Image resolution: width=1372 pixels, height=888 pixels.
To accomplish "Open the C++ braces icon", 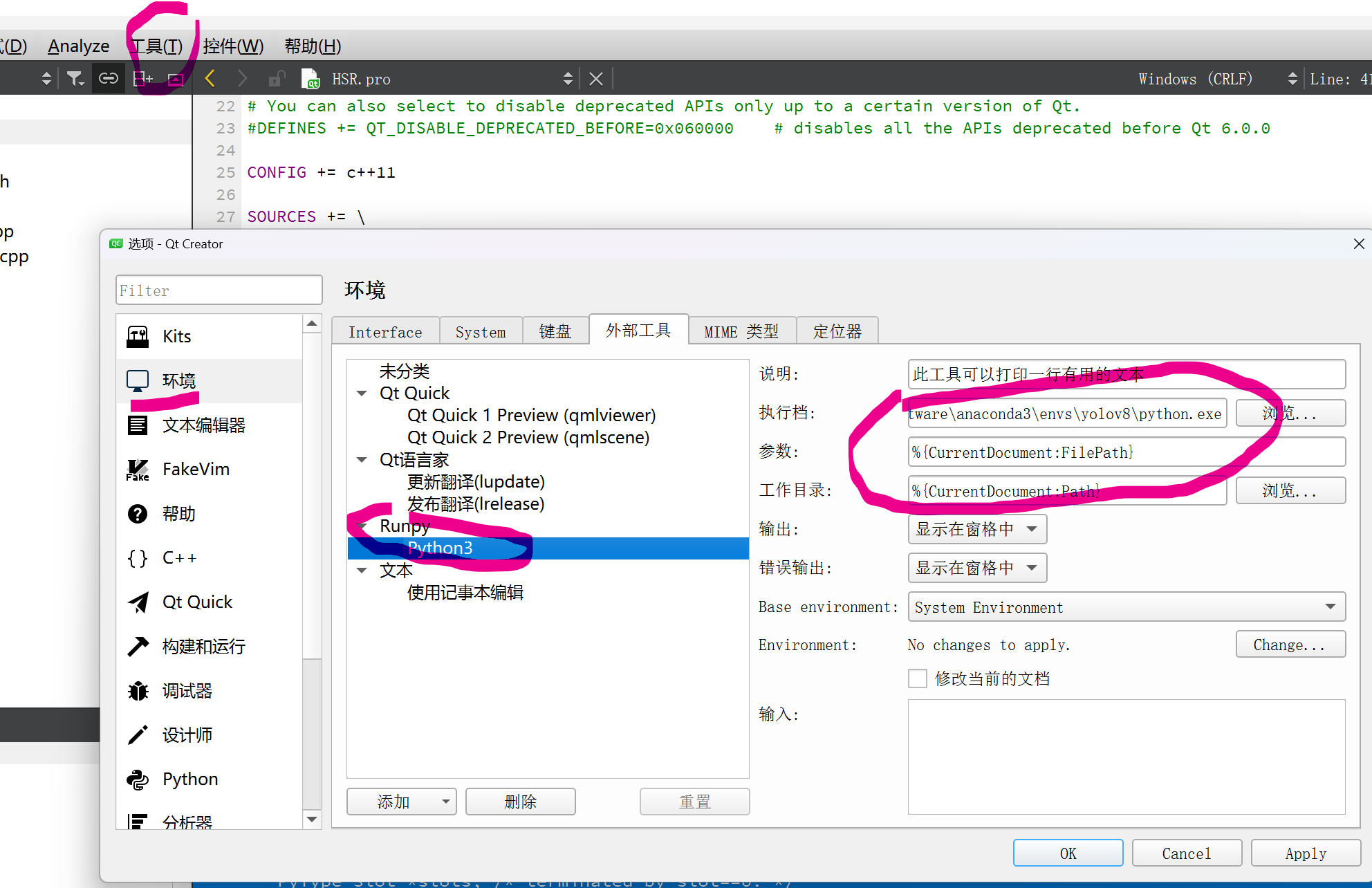I will tap(138, 558).
